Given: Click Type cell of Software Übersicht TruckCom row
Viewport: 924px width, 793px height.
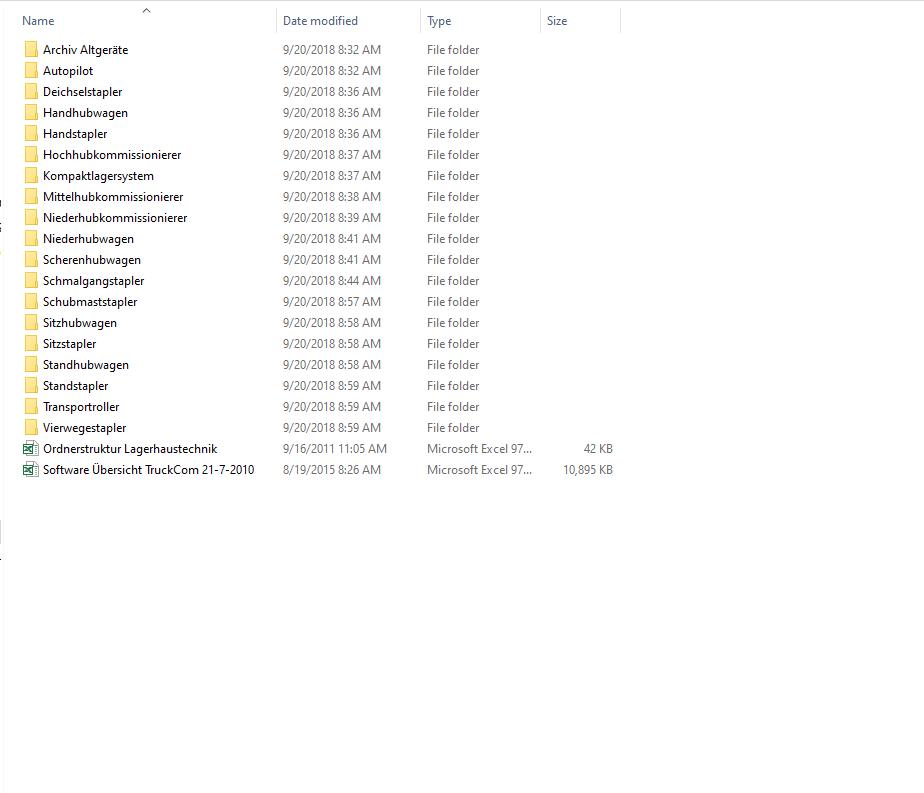Looking at the screenshot, I should [480, 470].
